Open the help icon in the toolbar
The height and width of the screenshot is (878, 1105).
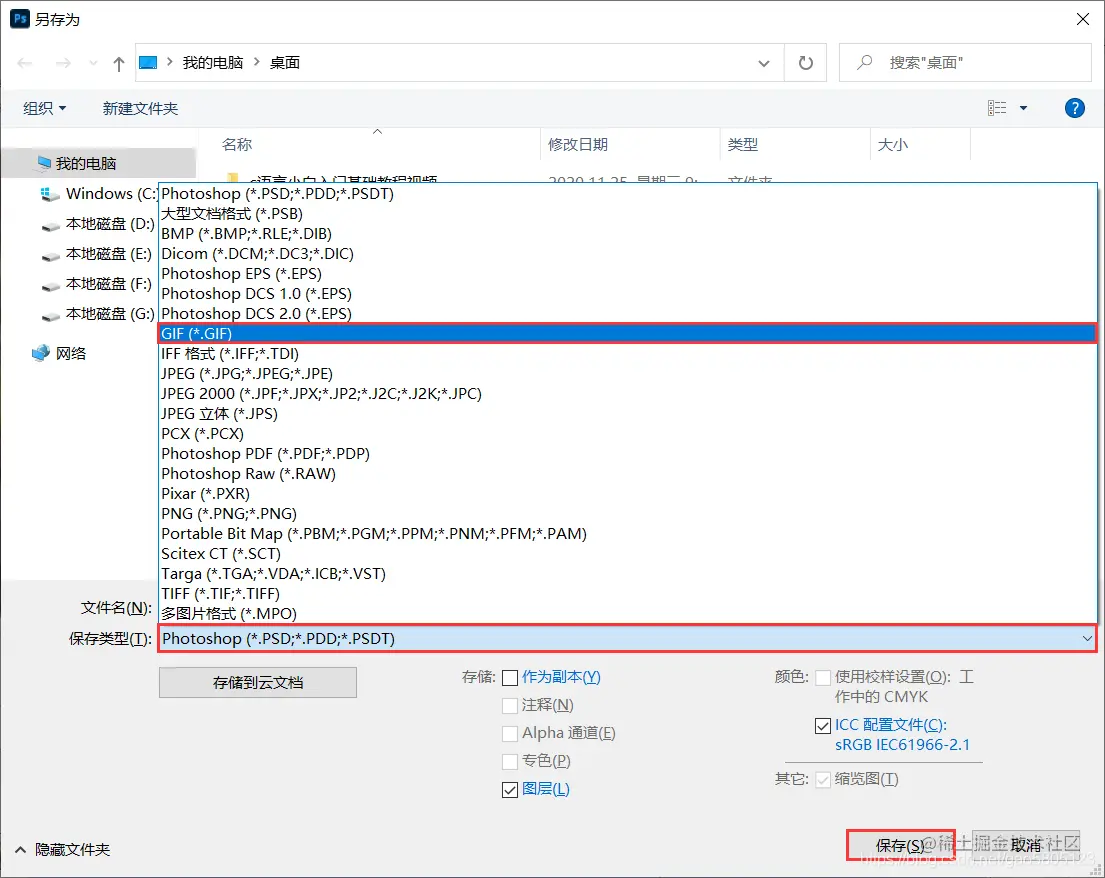click(1074, 107)
